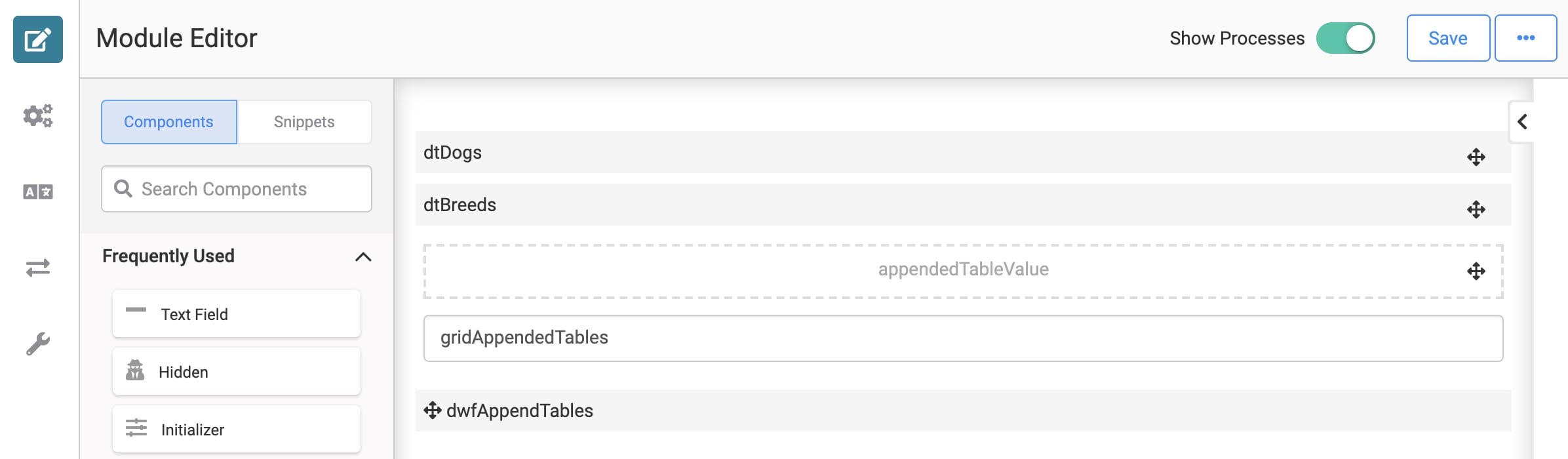Save the module
This screenshot has width=1568, height=459.
(1448, 38)
